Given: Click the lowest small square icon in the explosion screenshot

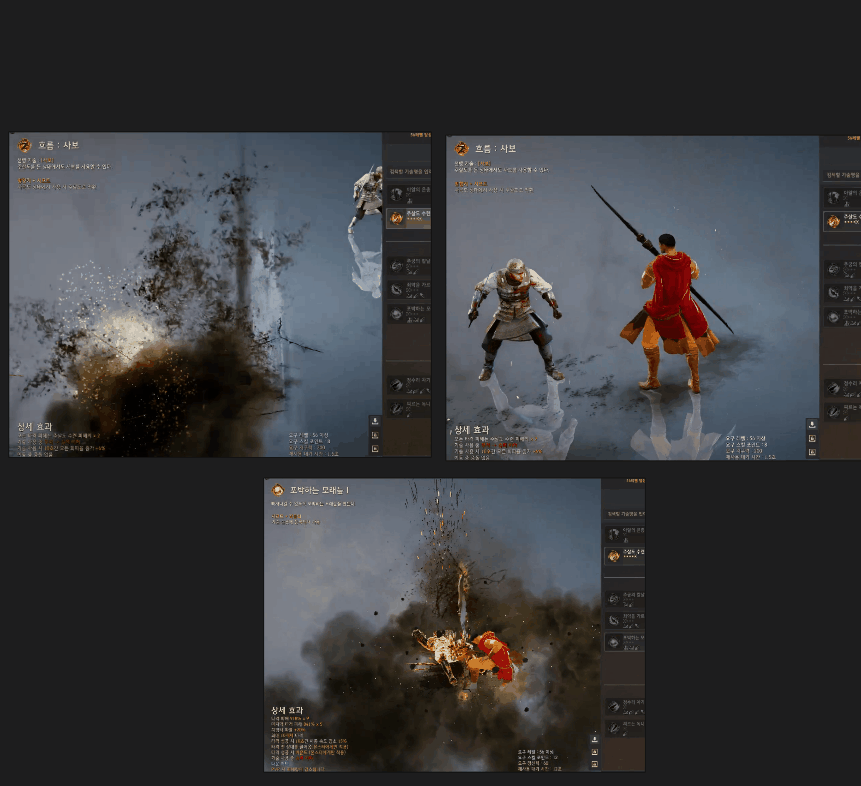Looking at the screenshot, I should [375, 449].
